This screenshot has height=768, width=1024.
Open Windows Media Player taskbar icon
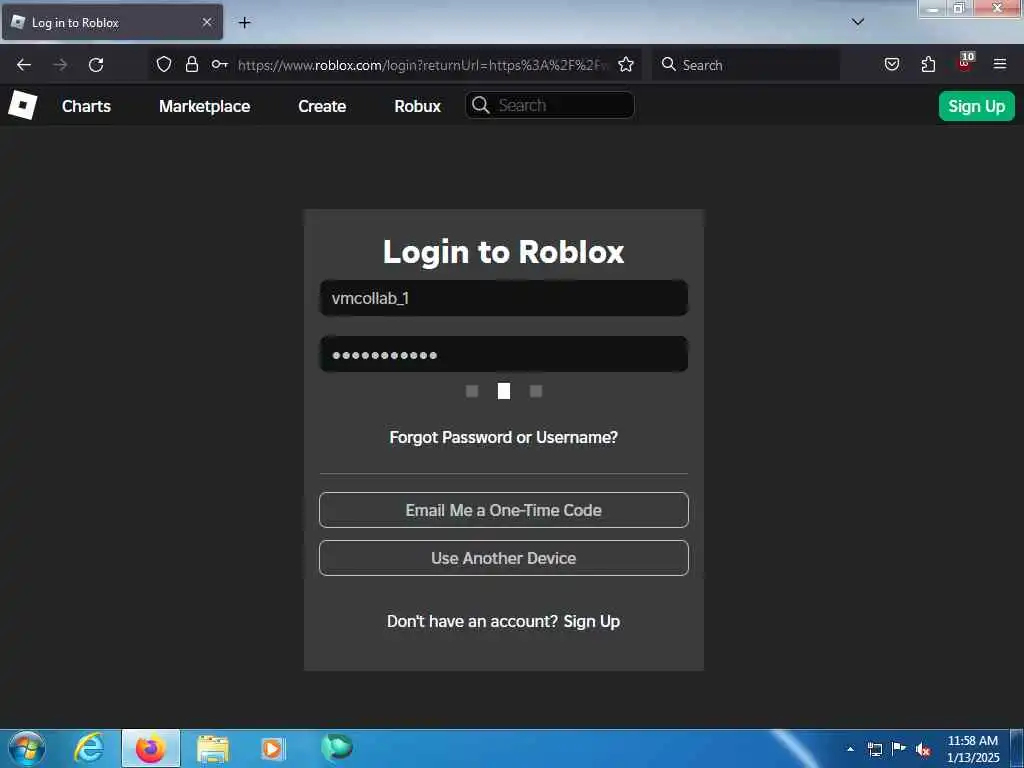coord(273,748)
